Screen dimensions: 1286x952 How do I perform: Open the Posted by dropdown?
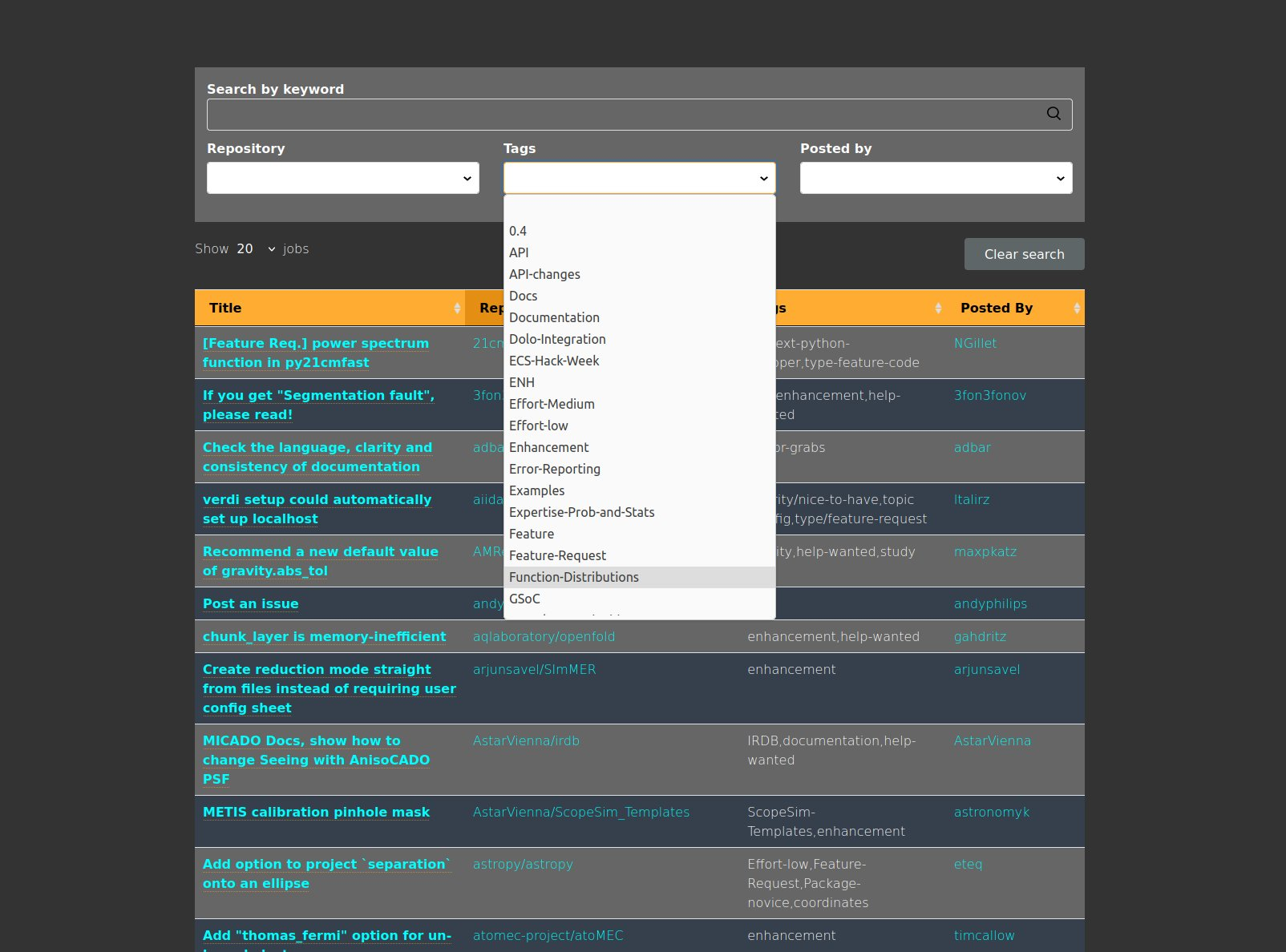[x=936, y=178]
